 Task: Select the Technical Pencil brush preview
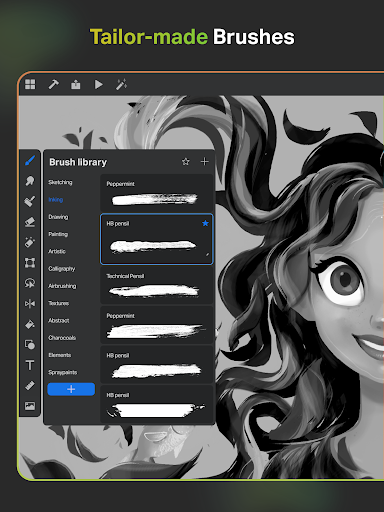156,285
